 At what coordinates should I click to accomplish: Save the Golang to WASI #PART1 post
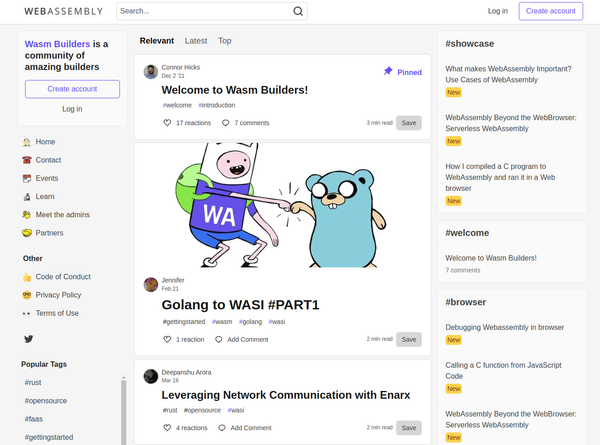pos(409,339)
